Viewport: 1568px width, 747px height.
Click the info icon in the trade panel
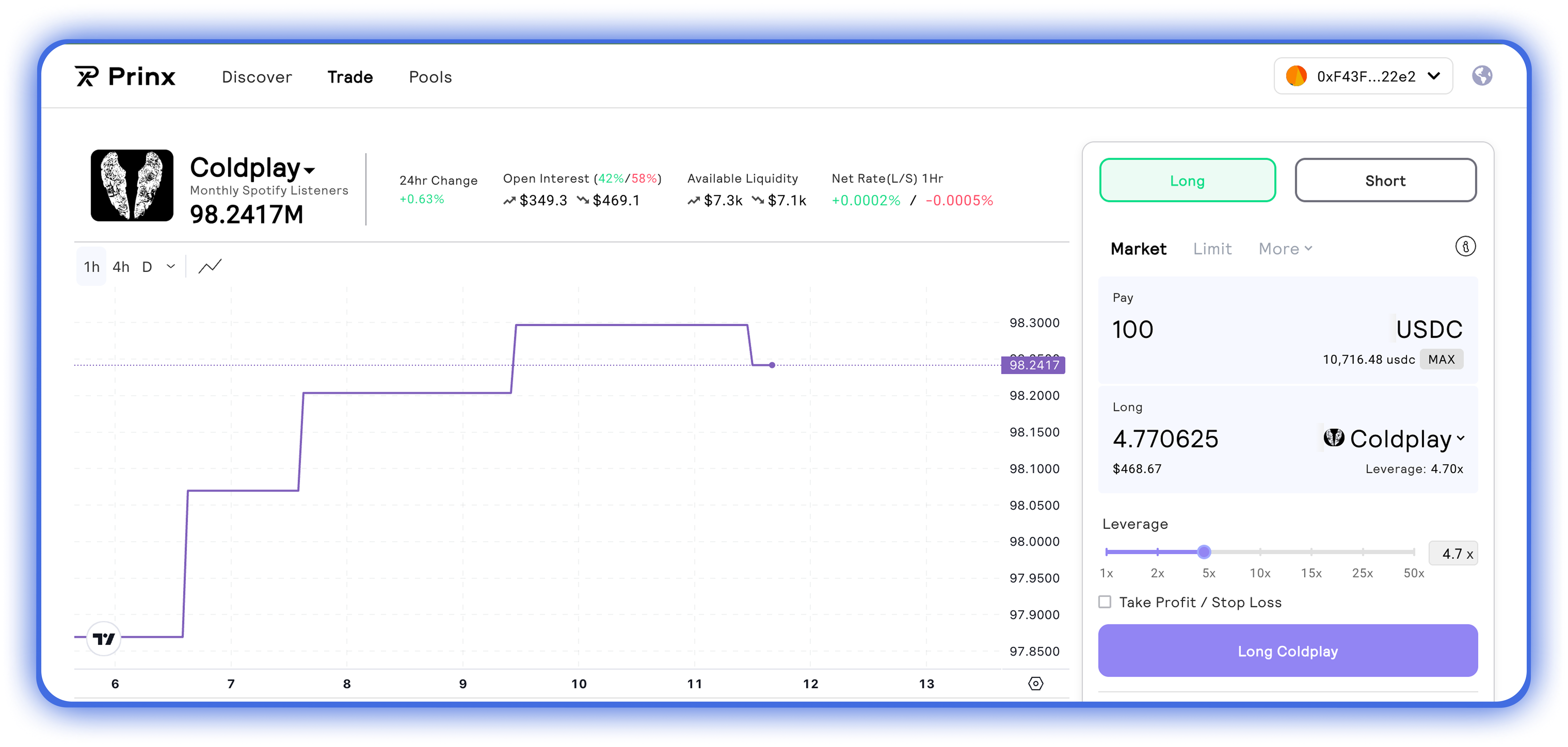click(x=1466, y=246)
